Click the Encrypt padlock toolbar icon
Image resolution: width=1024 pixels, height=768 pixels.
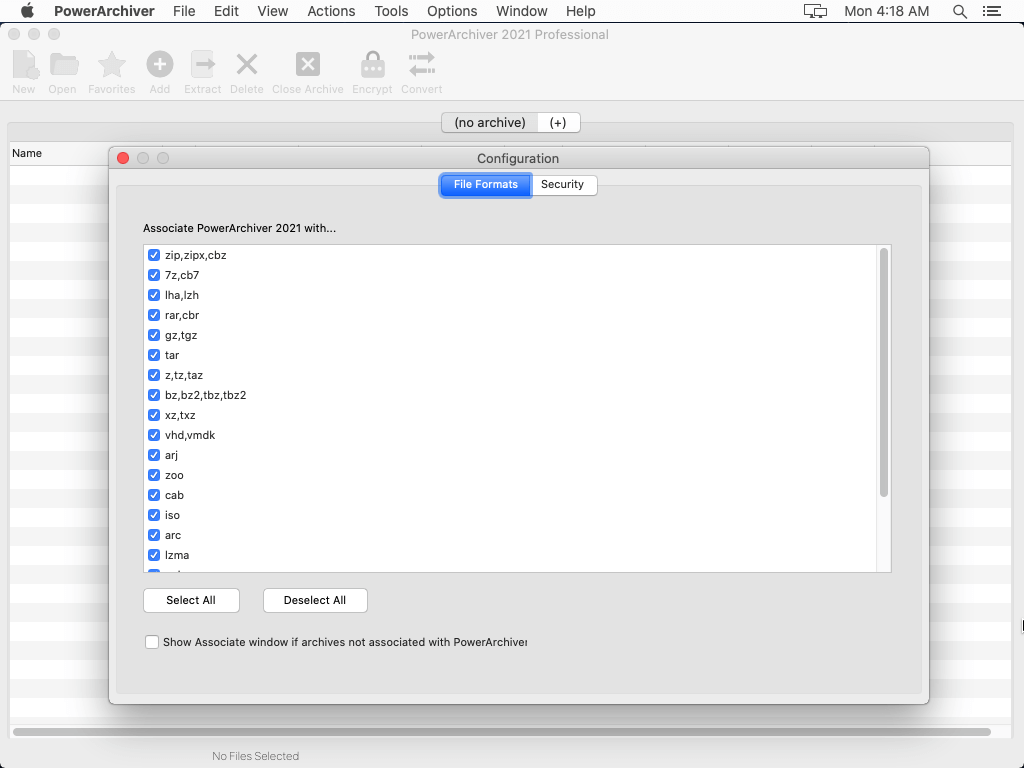[x=372, y=65]
